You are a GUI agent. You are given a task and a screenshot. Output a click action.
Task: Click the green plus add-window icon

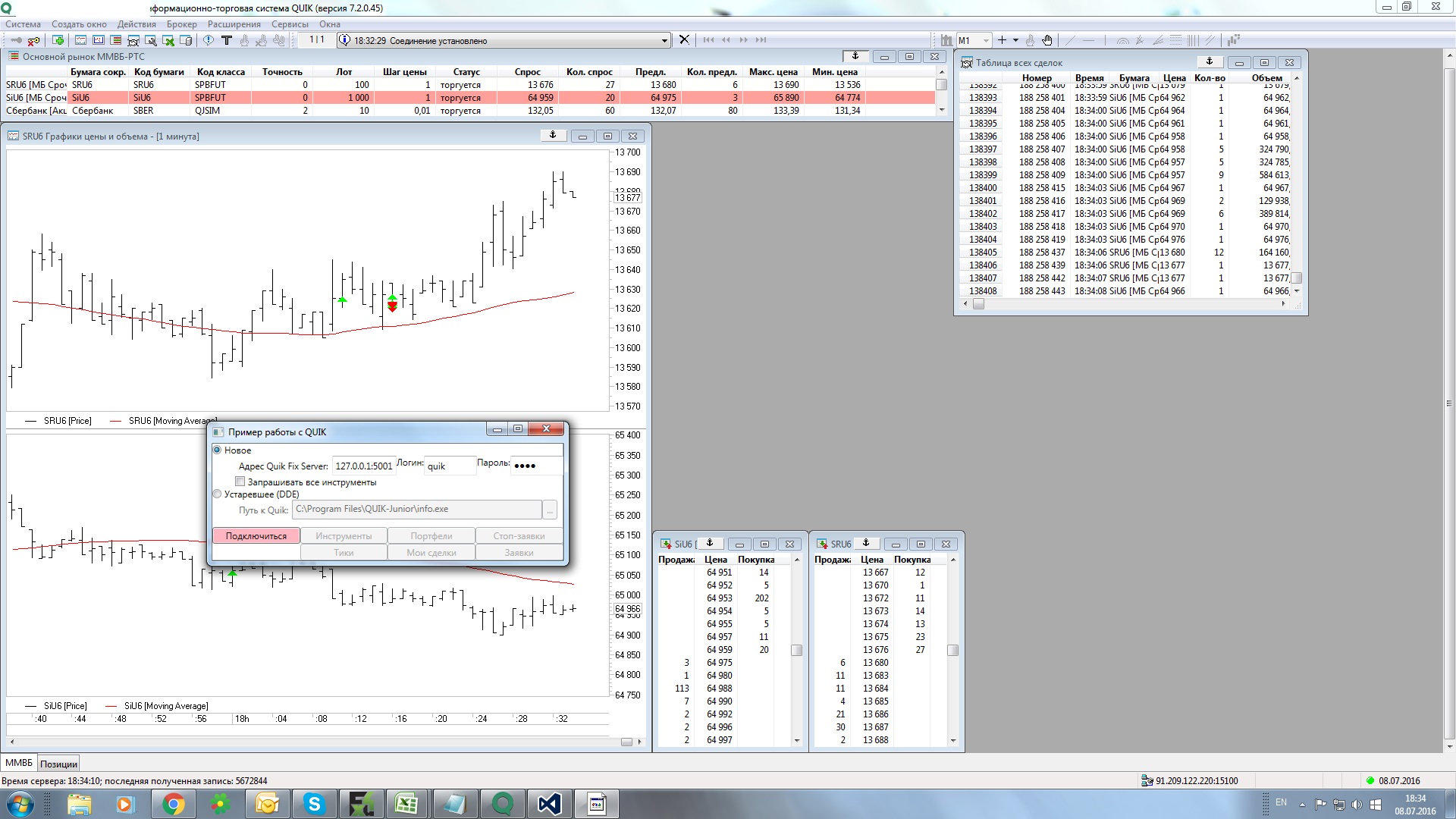point(58,40)
